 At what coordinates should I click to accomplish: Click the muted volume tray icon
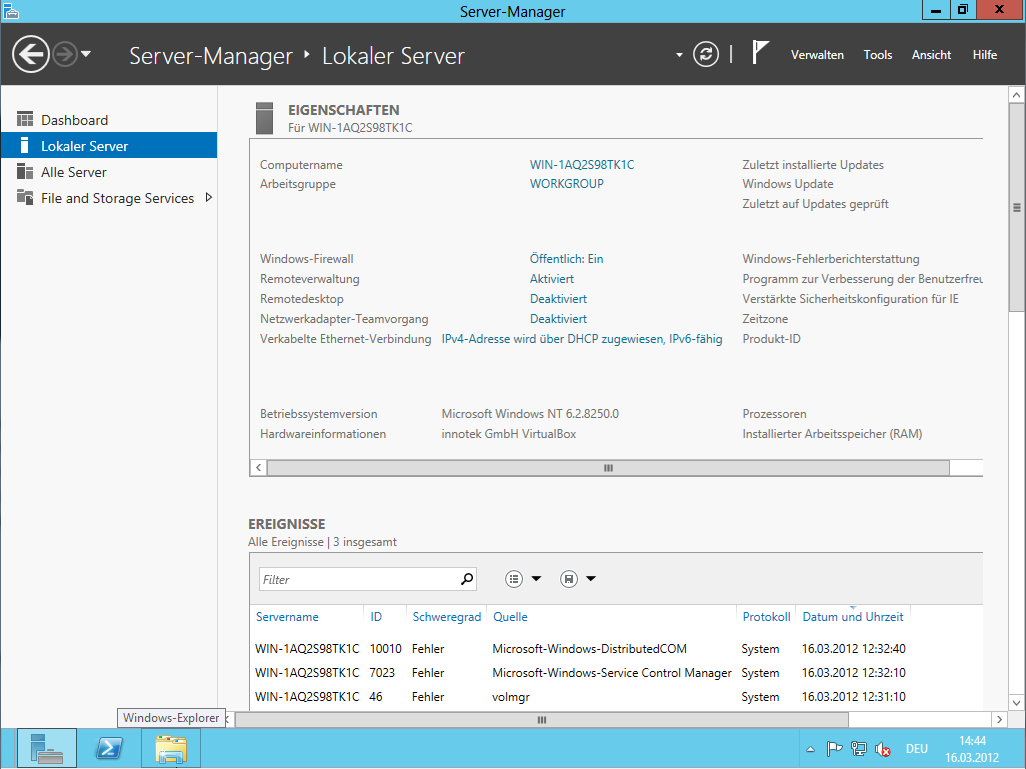883,749
